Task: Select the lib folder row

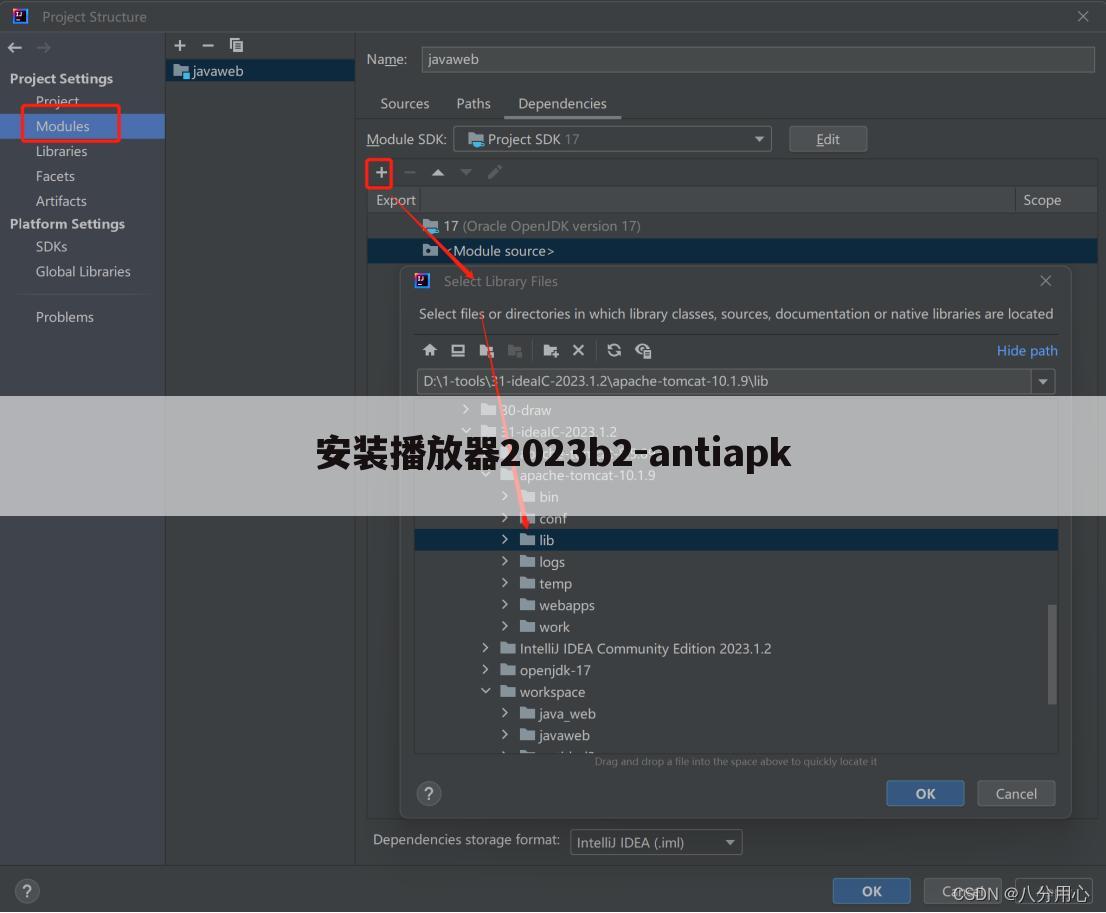Action: click(736, 540)
